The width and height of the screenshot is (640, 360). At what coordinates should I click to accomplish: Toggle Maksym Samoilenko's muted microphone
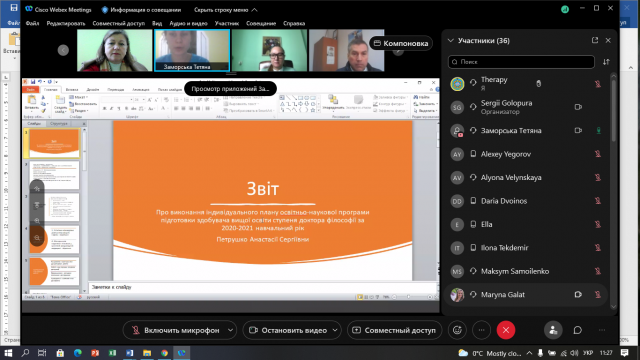(598, 271)
